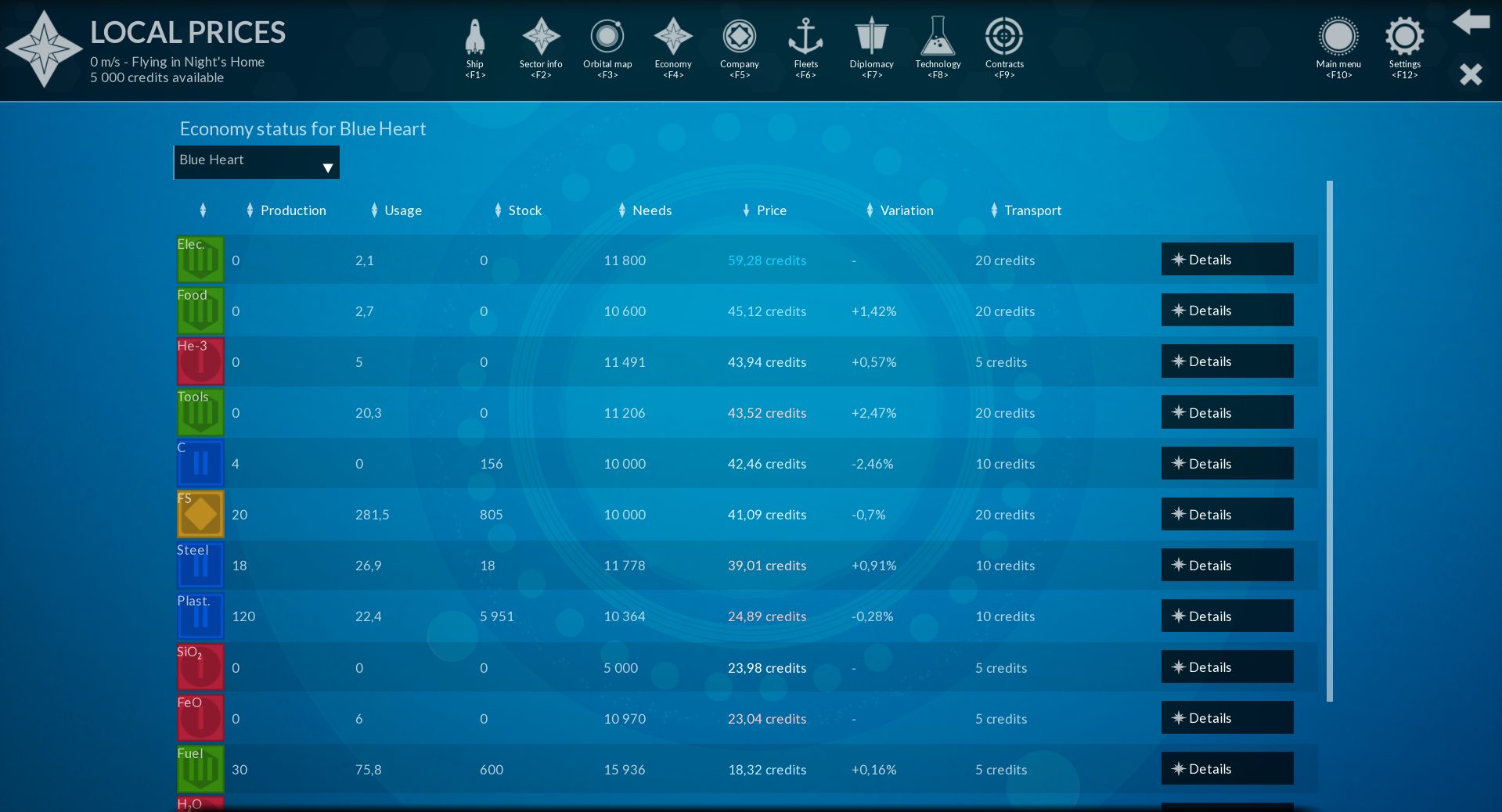Show Details for Food row

pos(1227,310)
